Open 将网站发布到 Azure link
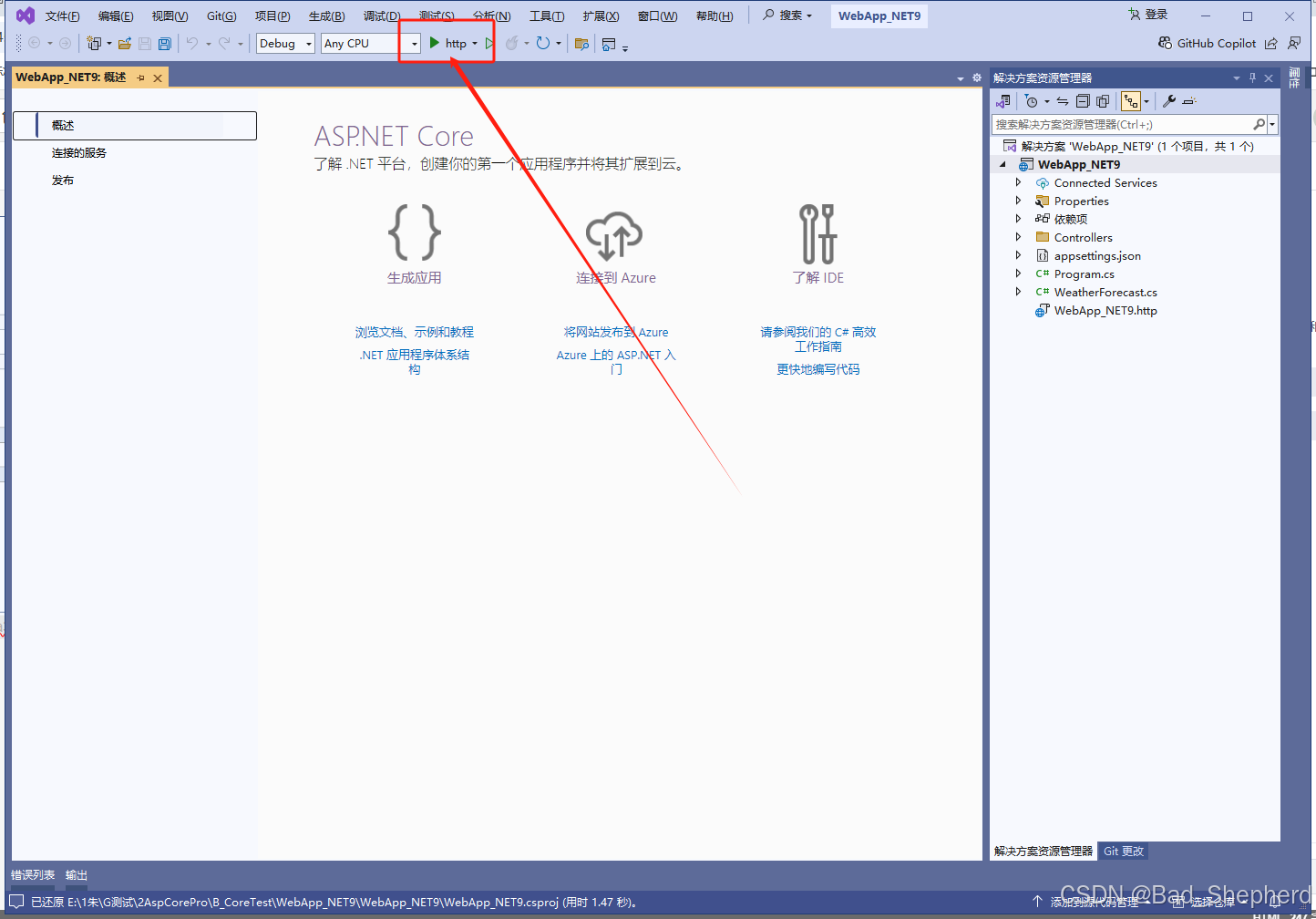The width and height of the screenshot is (1316, 919). click(616, 332)
